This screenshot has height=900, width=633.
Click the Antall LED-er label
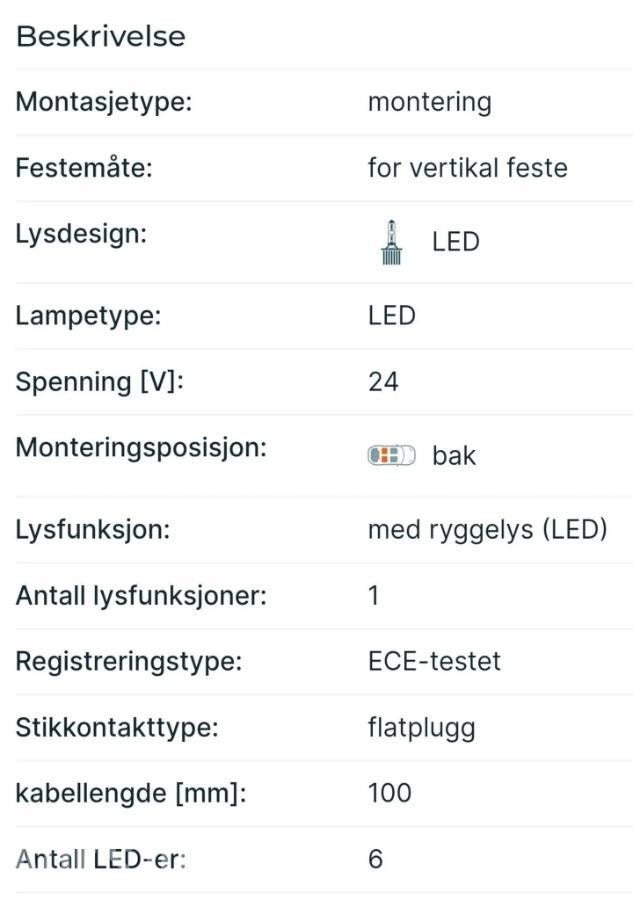(x=100, y=859)
